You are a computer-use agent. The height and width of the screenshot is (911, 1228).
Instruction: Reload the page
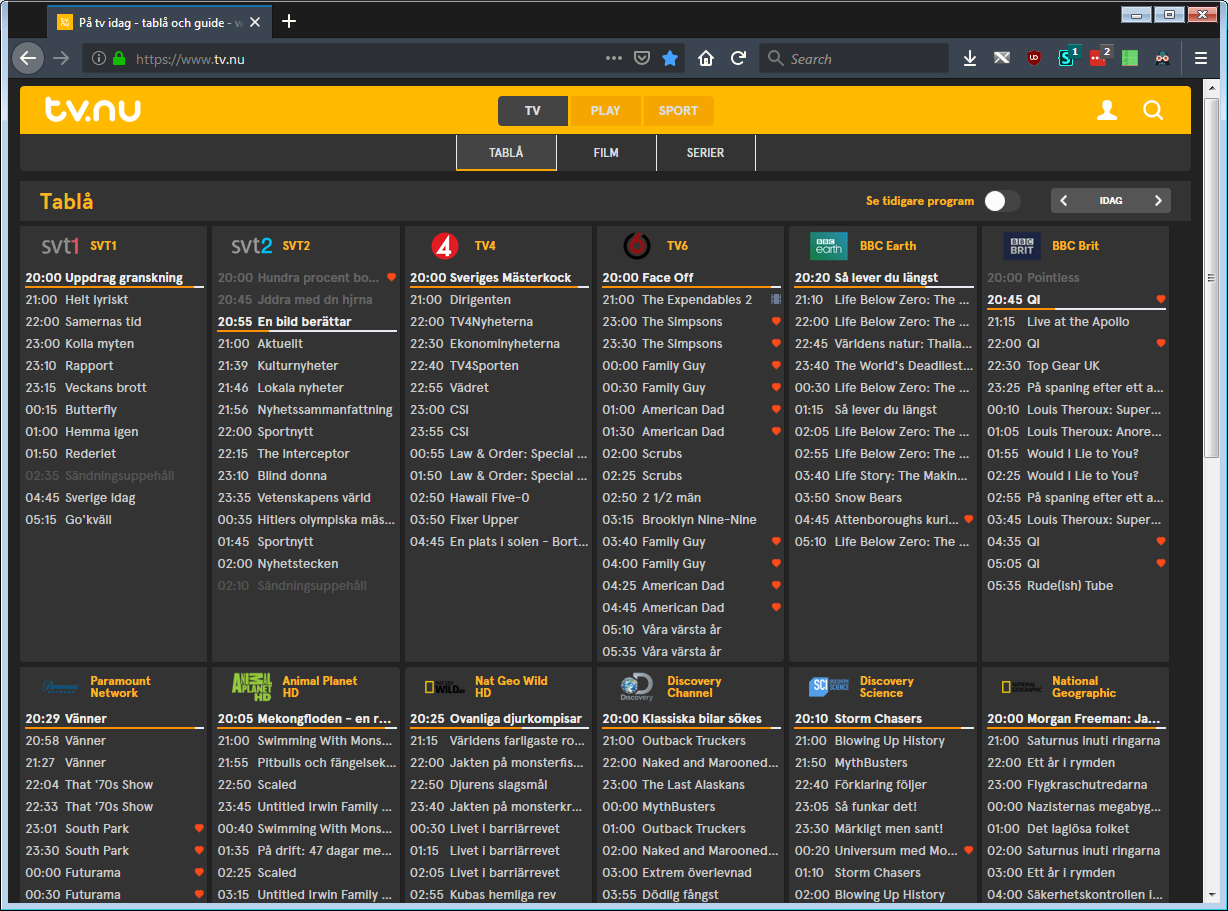pyautogui.click(x=738, y=59)
